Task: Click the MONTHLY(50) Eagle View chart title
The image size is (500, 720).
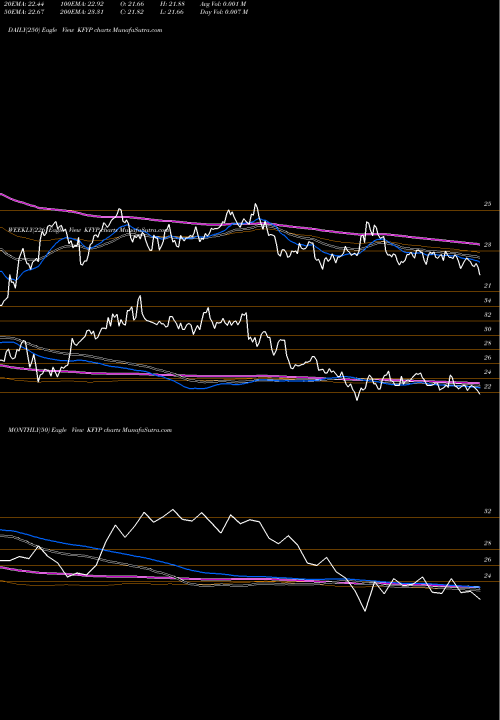Action: [90, 430]
